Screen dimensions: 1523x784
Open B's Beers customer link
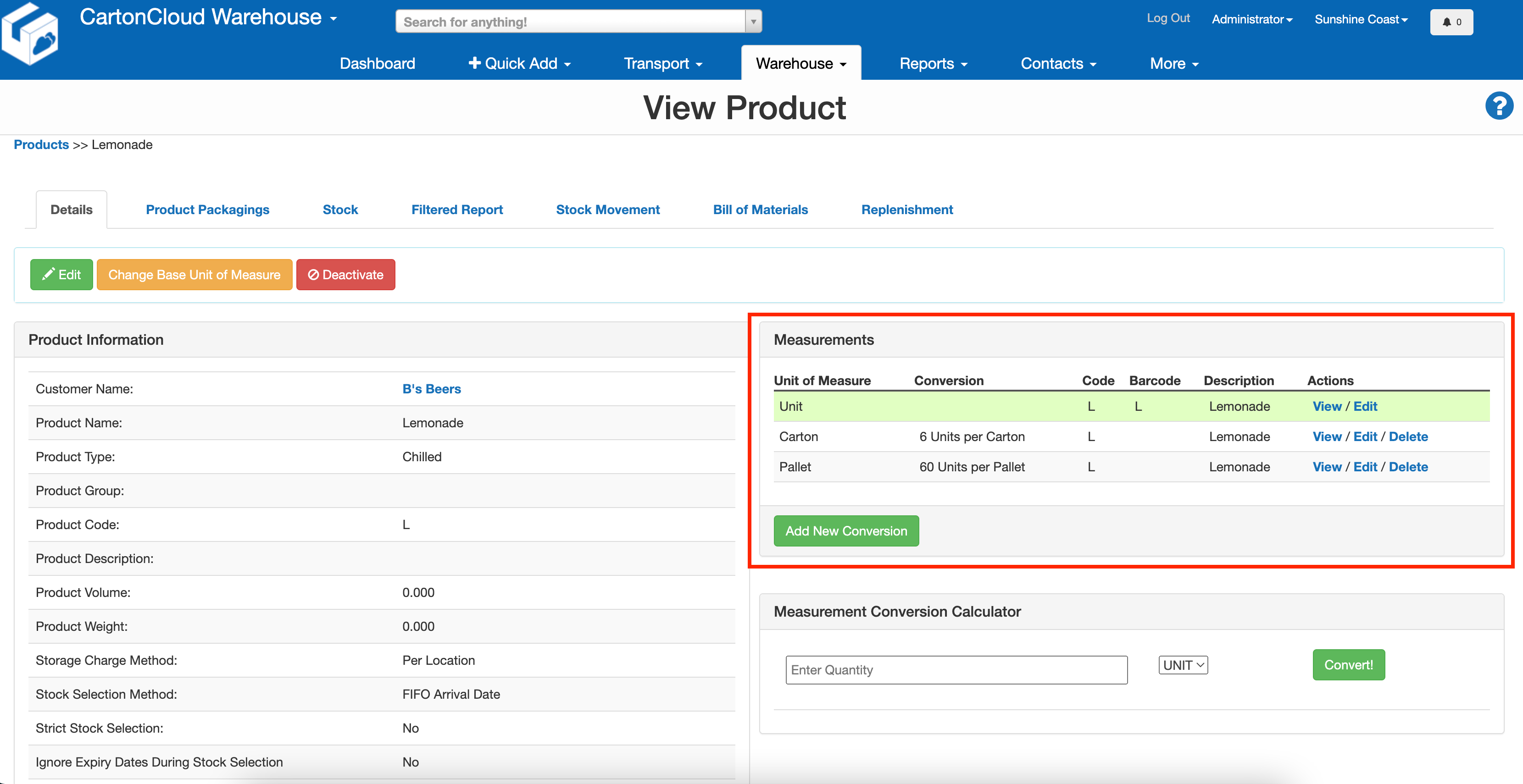pos(431,389)
